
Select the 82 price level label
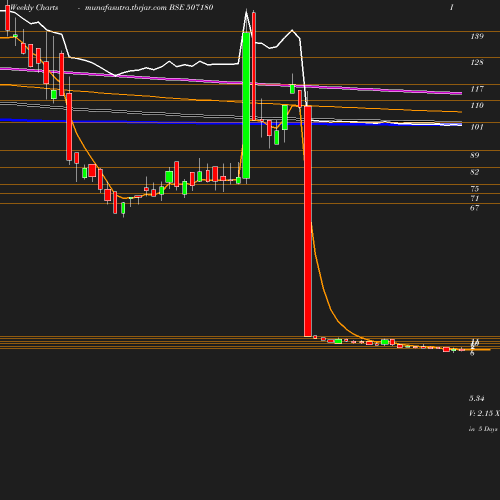point(475,172)
